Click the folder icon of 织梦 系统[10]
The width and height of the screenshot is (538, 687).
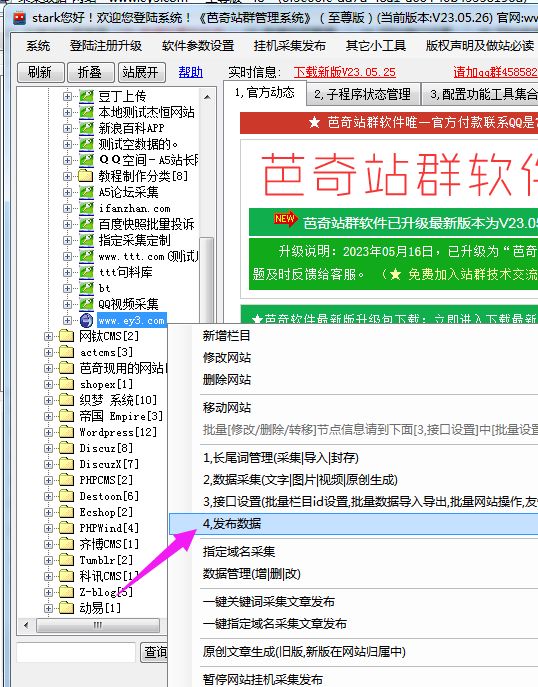pyautogui.click(x=67, y=400)
